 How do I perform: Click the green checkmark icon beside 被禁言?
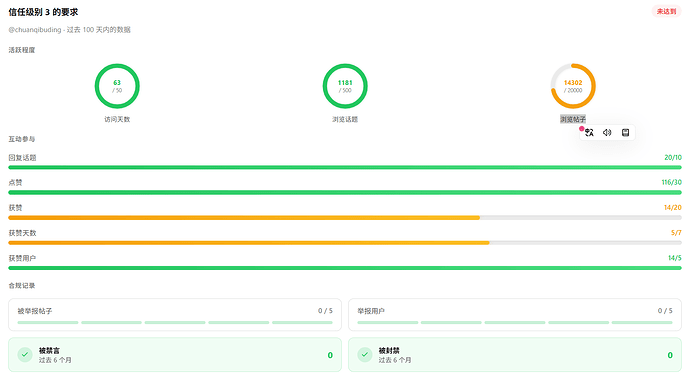click(25, 354)
